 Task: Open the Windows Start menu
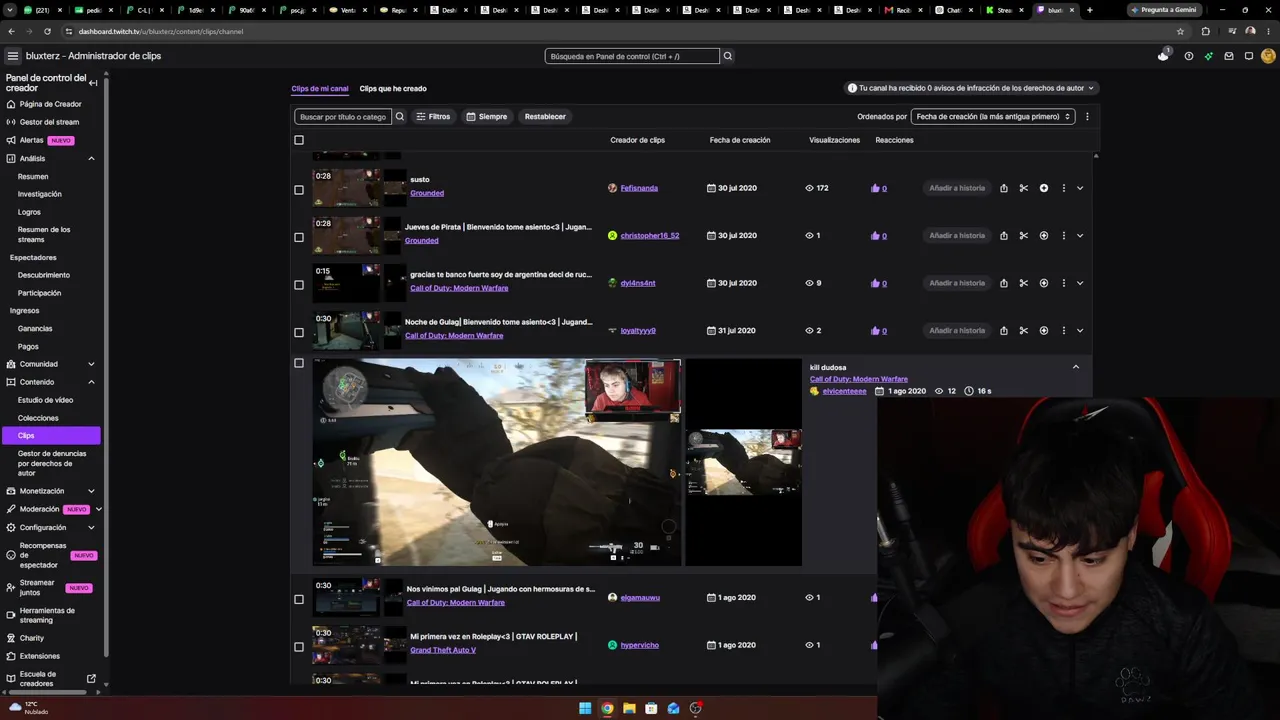click(585, 708)
